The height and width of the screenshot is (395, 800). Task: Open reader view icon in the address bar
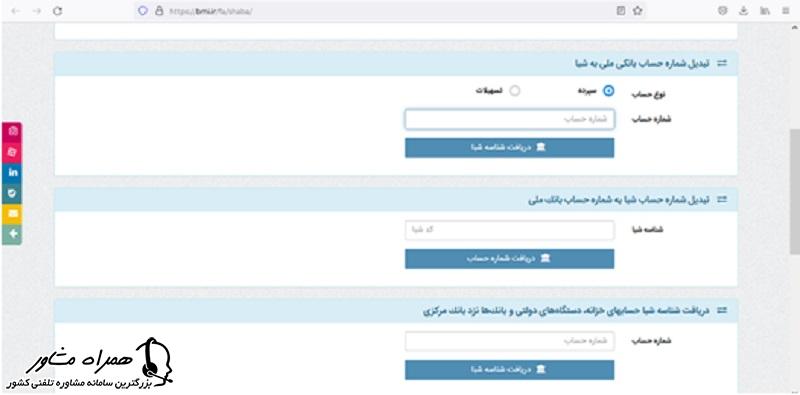tap(621, 11)
